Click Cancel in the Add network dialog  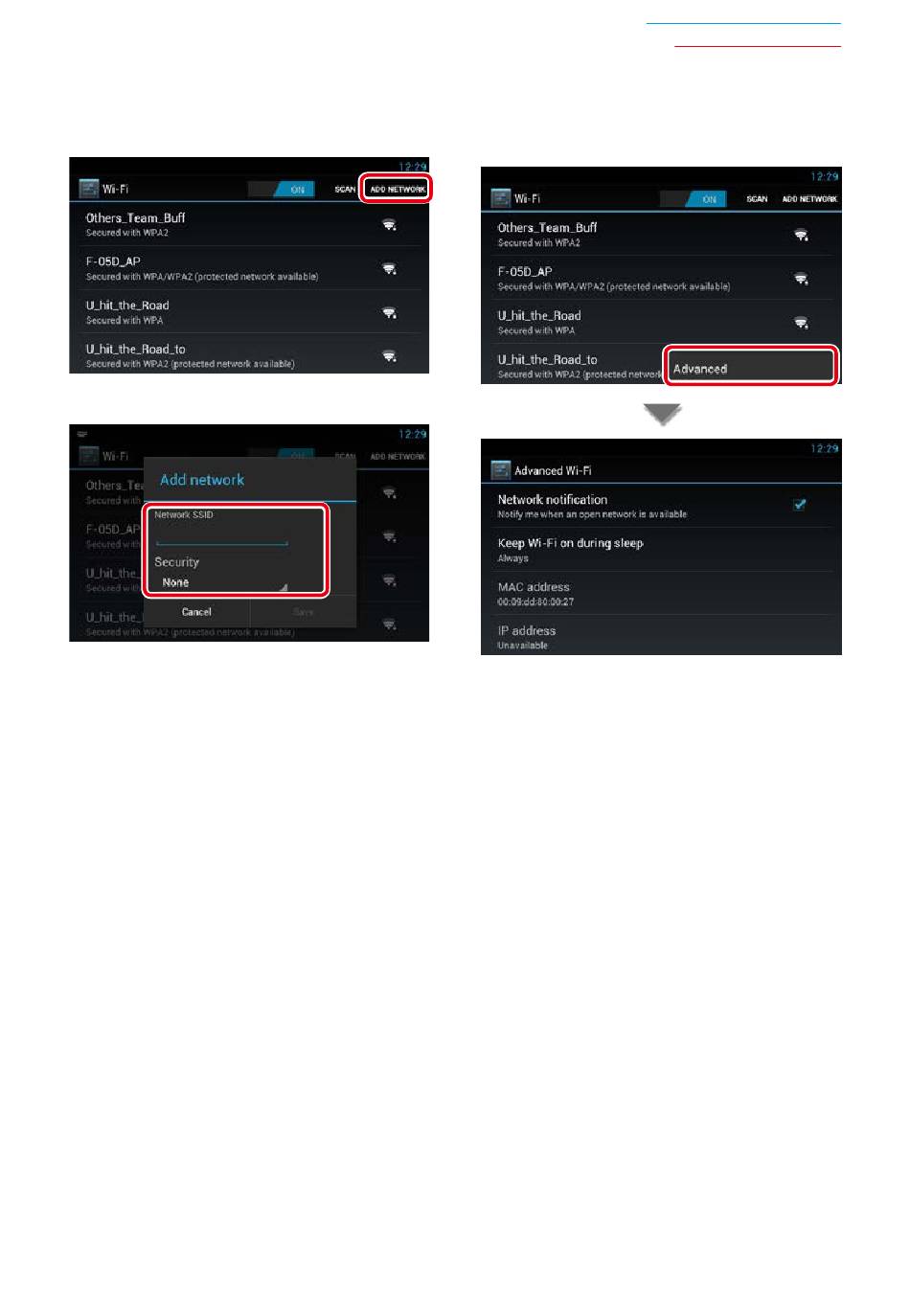tap(196, 611)
